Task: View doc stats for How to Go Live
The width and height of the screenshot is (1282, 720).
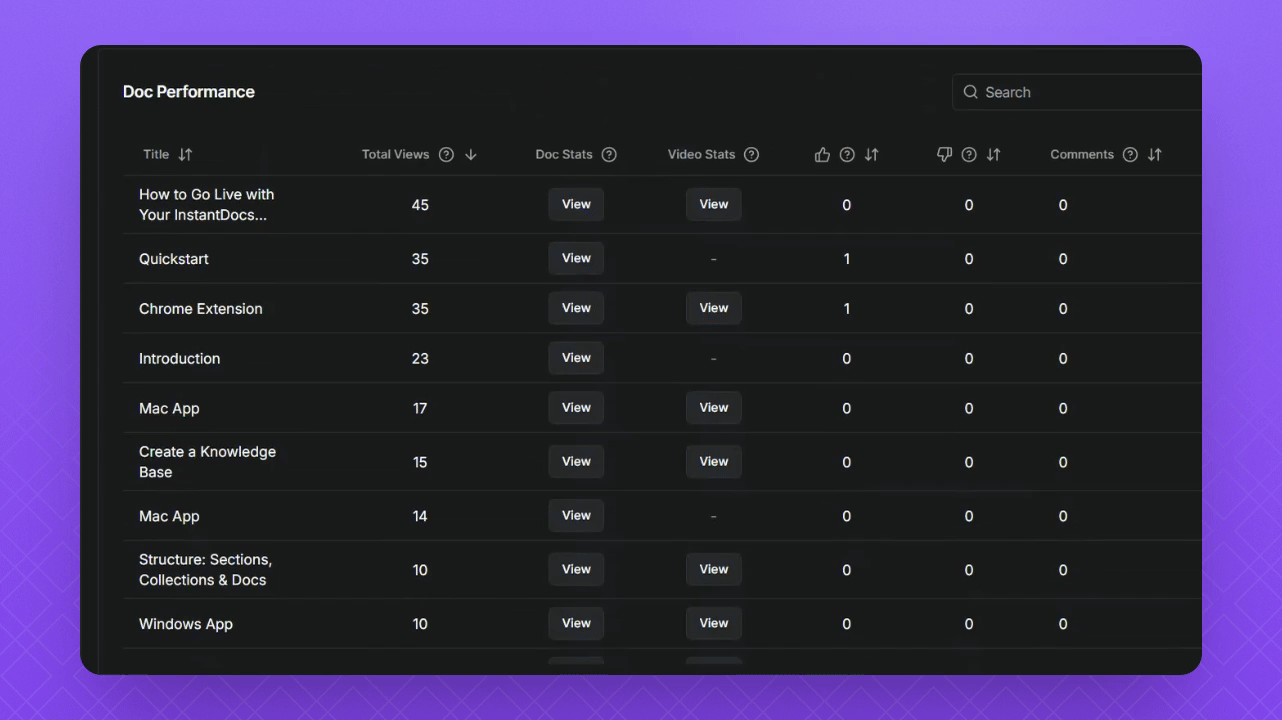Action: click(576, 204)
